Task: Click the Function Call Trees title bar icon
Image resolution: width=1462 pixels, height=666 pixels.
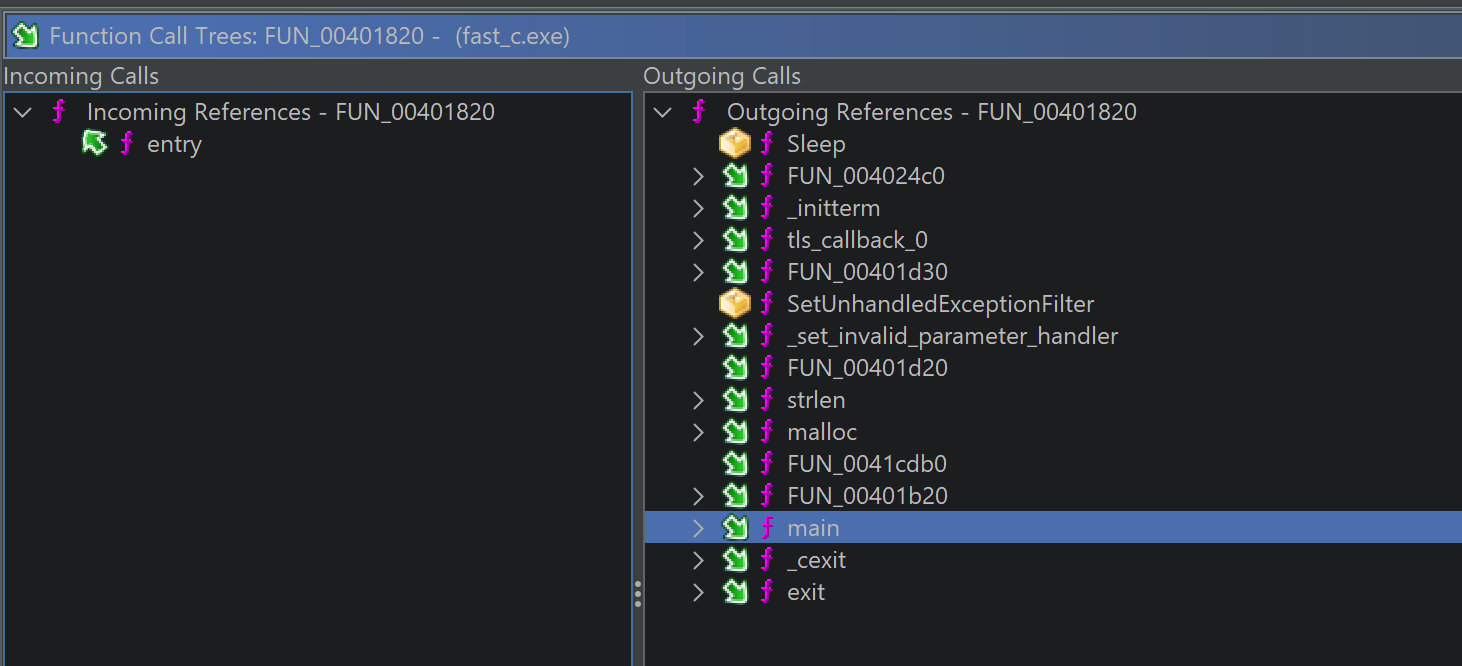Action: (24, 36)
